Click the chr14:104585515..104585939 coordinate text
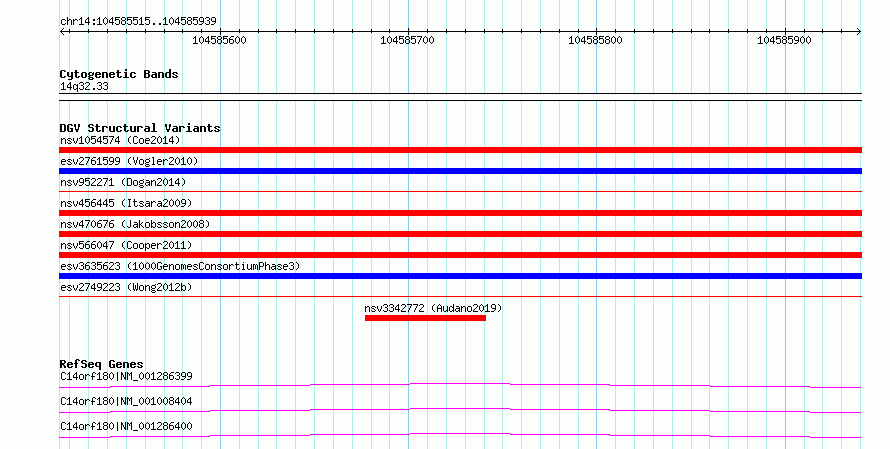Screen dimensions: 890x449 (138, 21)
